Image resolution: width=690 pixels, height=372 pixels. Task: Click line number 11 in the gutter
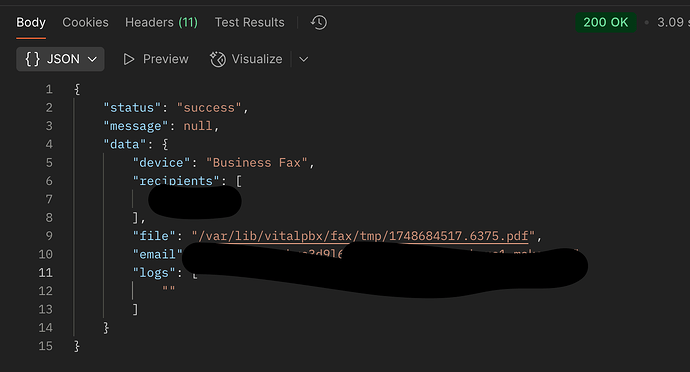tap(45, 273)
